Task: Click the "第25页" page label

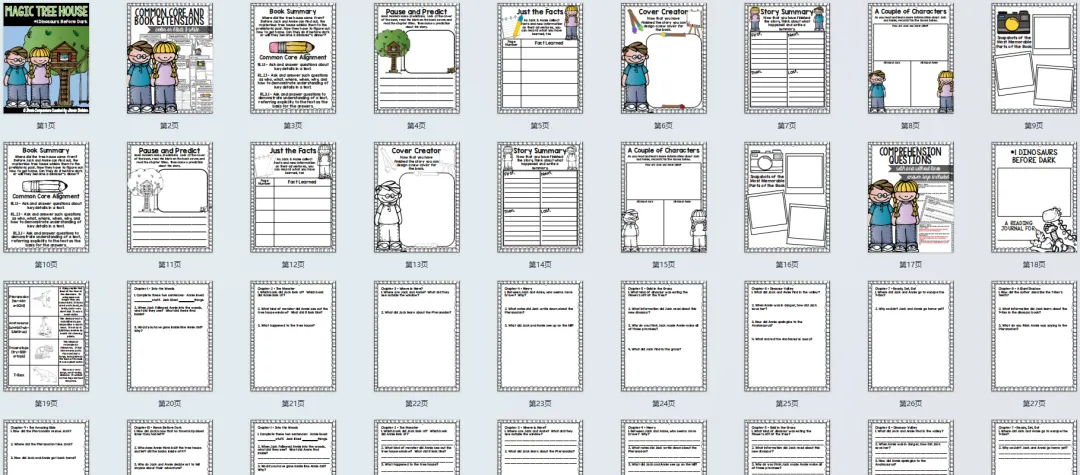Action: (x=787, y=403)
